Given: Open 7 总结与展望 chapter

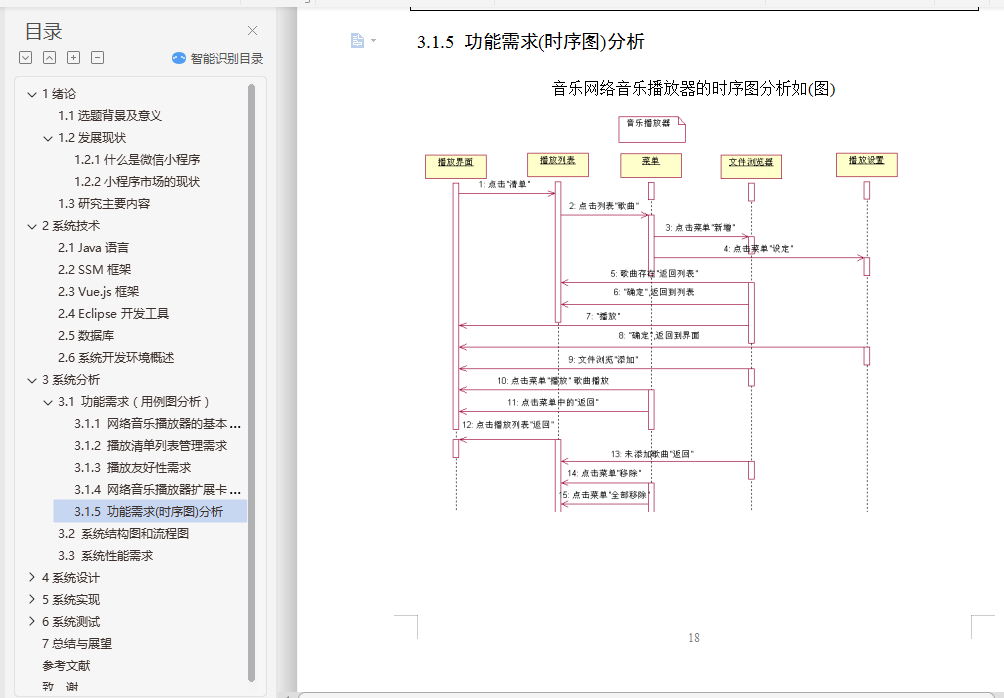Looking at the screenshot, I should pos(77,643).
